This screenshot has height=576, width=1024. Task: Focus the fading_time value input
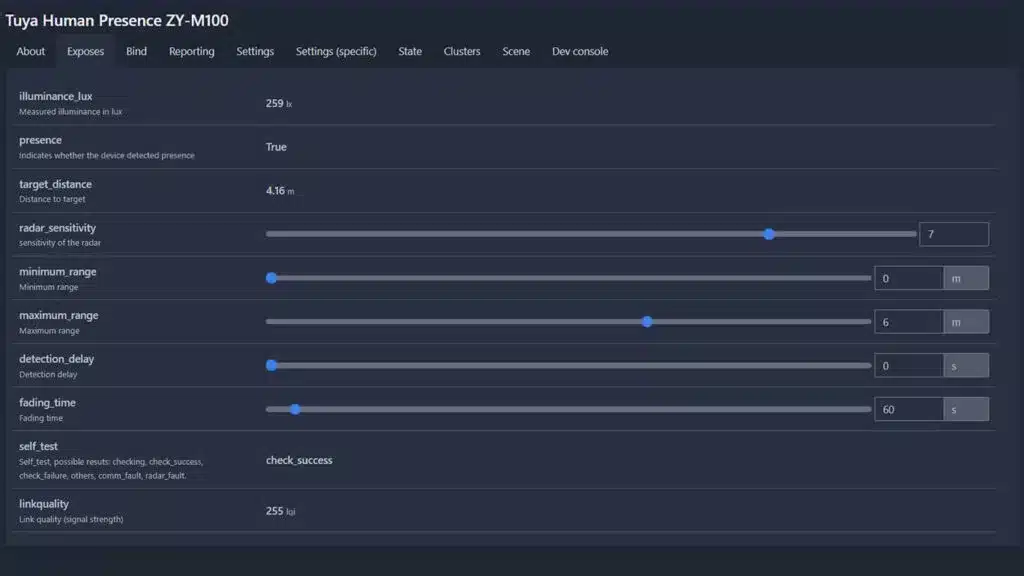[908, 409]
